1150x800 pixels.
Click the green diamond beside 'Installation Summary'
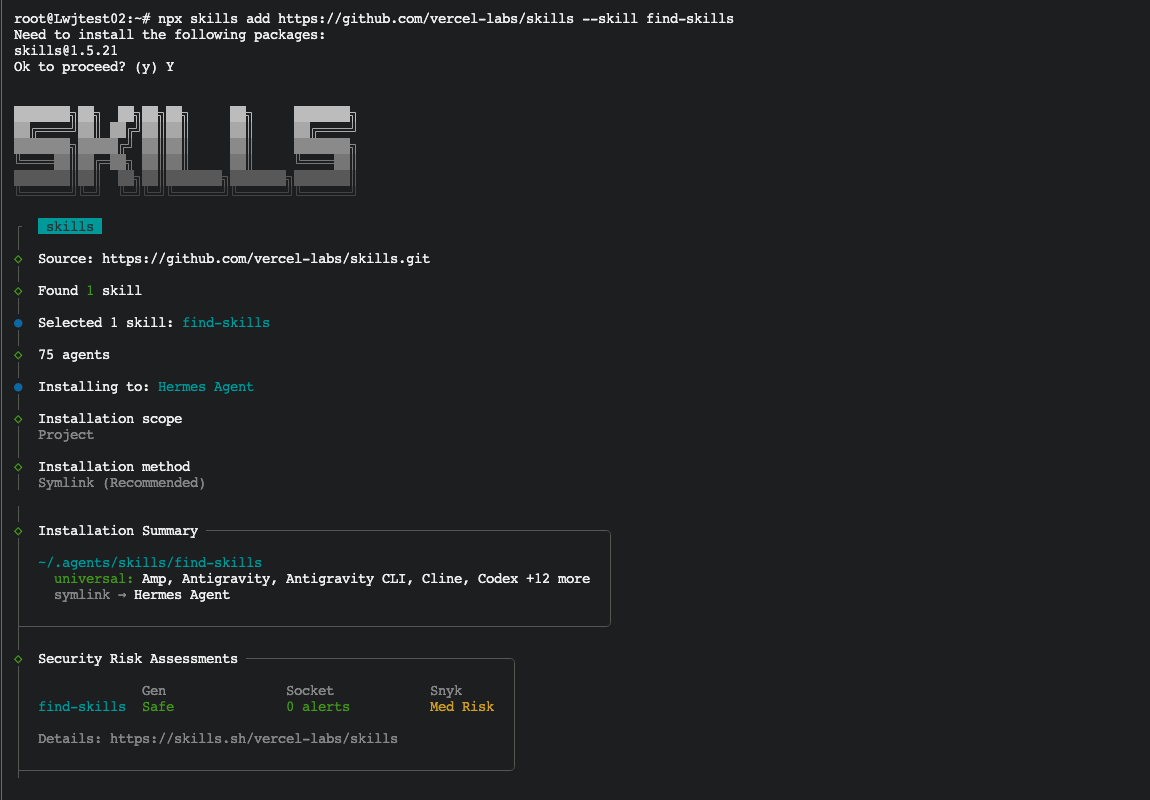click(18, 531)
